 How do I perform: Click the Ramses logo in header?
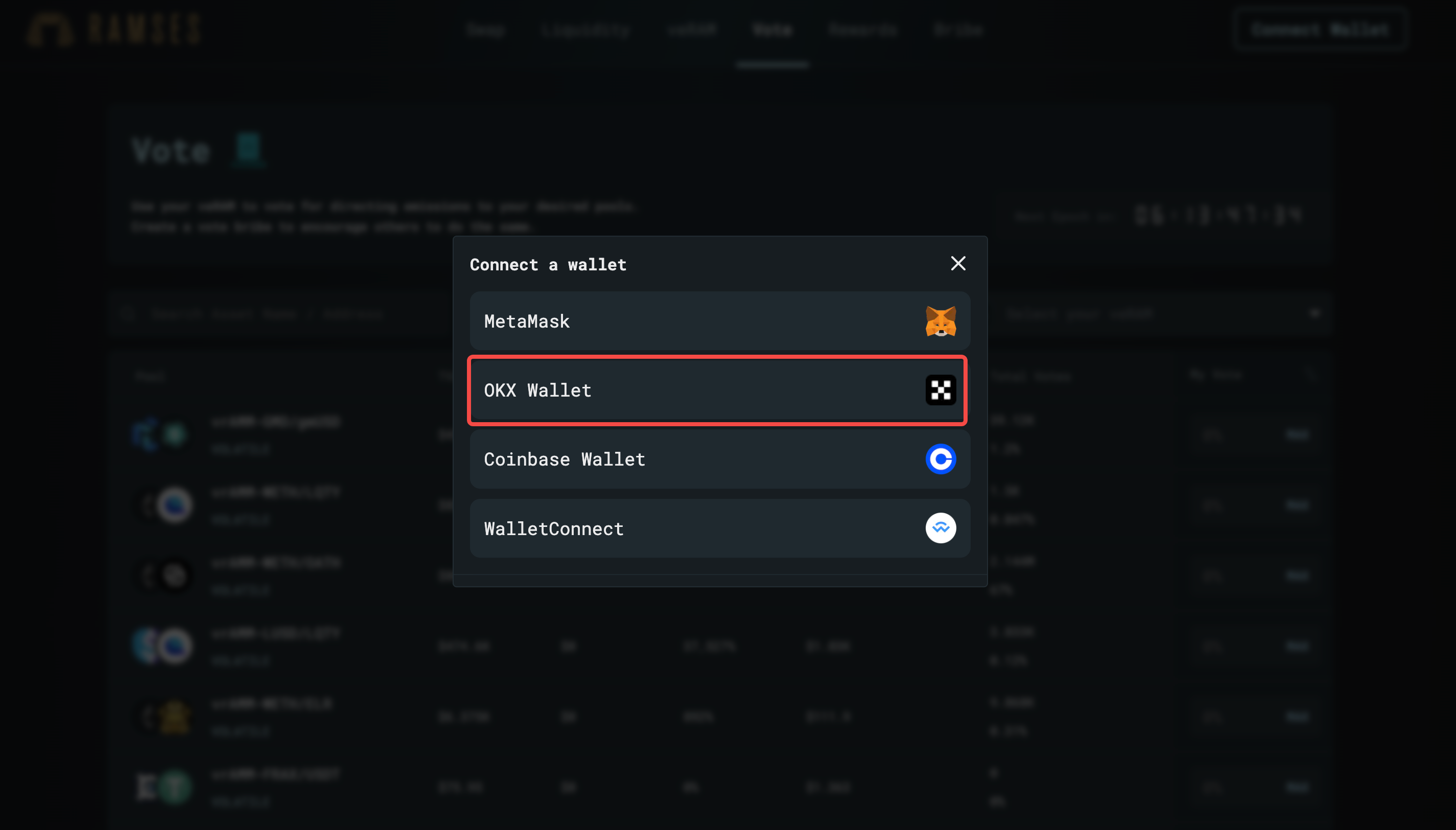point(114,30)
